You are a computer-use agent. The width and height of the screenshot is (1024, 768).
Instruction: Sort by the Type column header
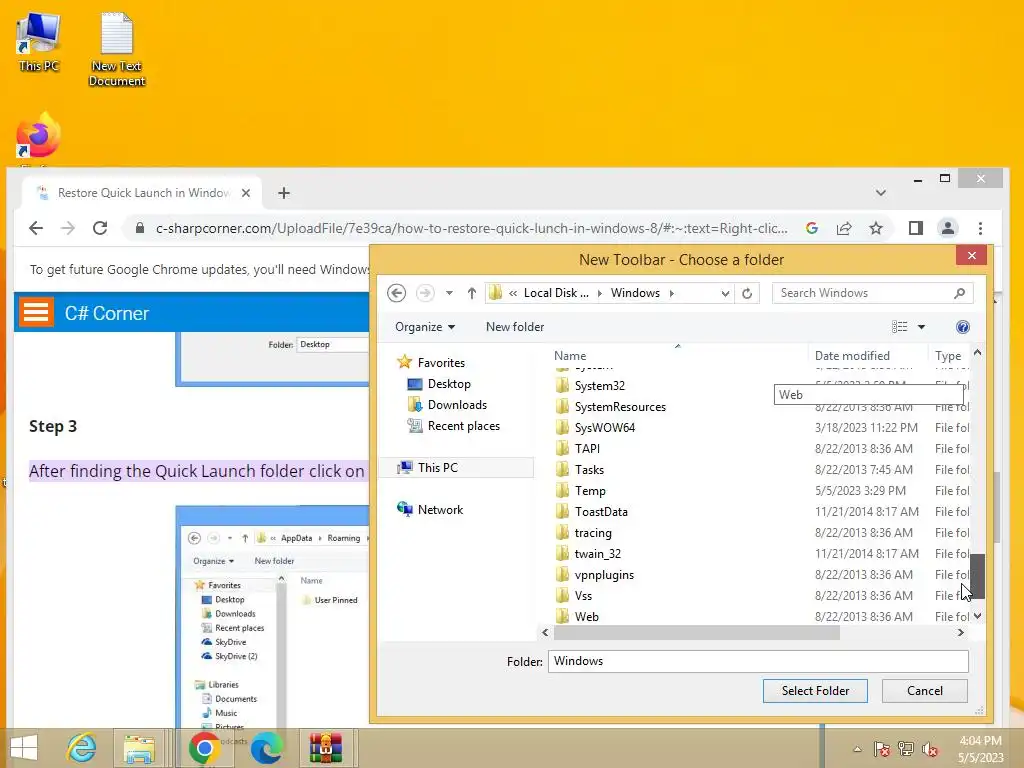point(948,356)
